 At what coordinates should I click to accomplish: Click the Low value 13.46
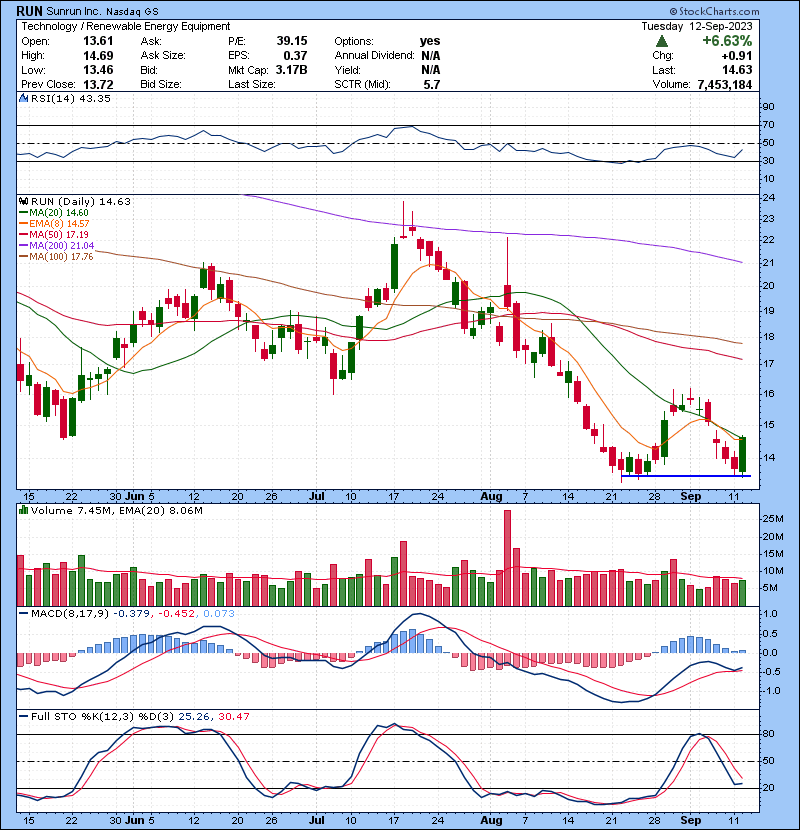(98, 70)
